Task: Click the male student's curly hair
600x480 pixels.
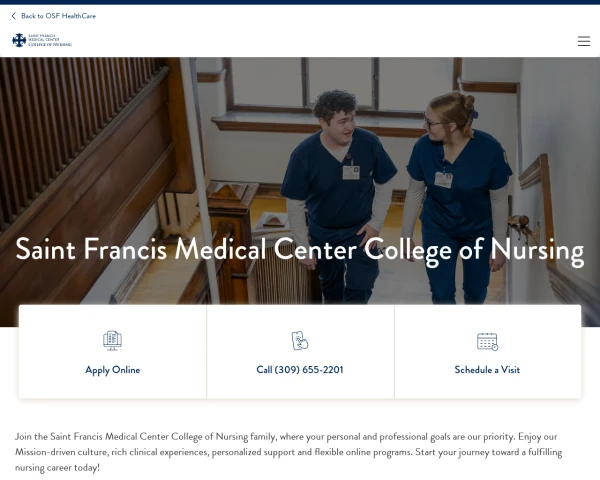Action: (x=335, y=103)
